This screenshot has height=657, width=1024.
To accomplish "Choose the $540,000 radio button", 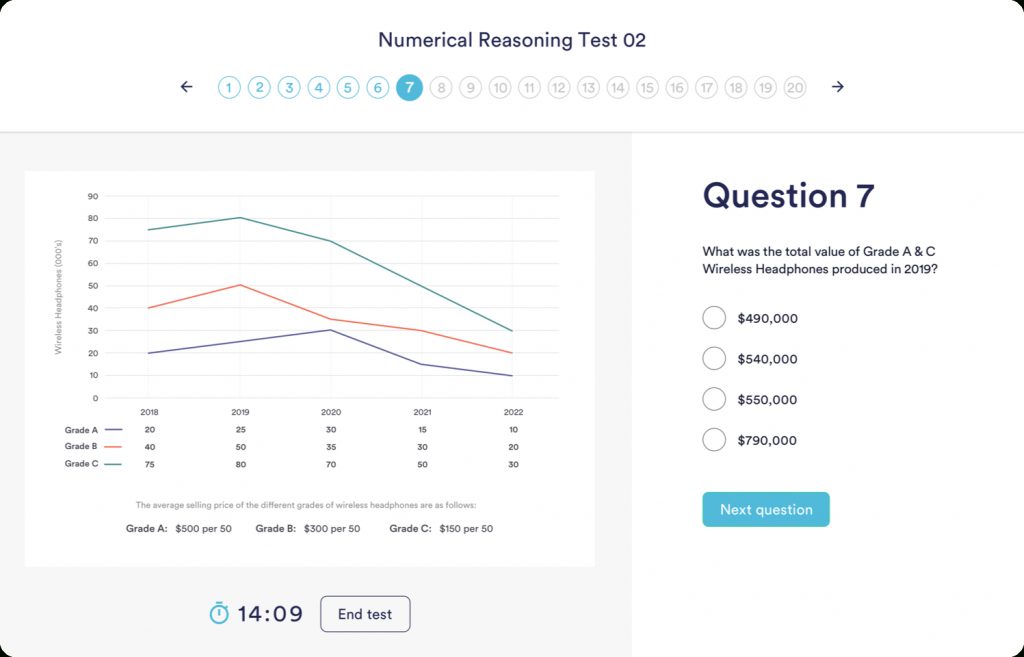I will click(x=714, y=358).
